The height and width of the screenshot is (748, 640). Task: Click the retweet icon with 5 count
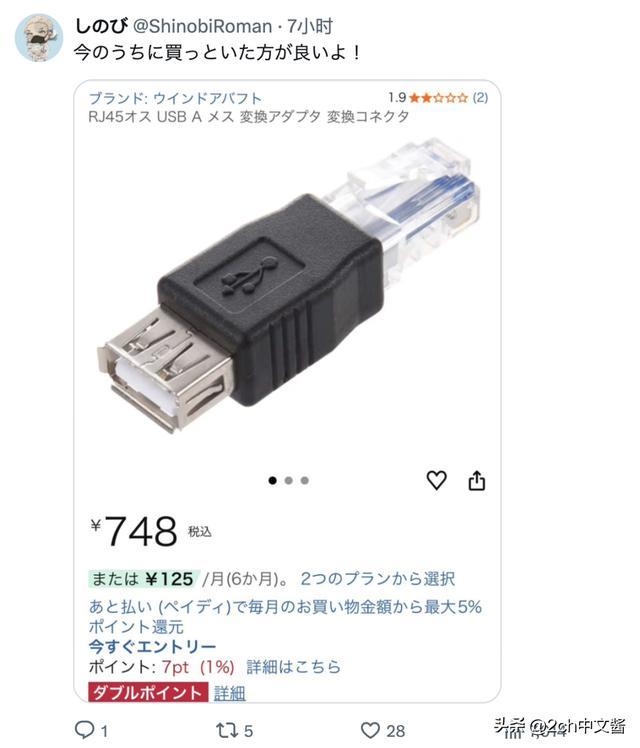tap(225, 730)
